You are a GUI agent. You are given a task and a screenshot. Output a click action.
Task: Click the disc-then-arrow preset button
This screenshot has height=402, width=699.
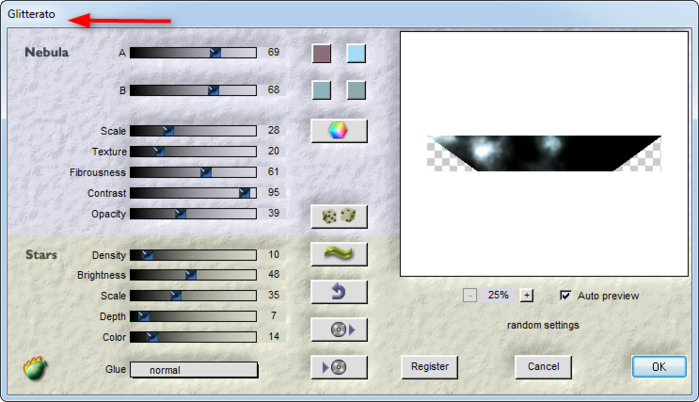(x=339, y=330)
